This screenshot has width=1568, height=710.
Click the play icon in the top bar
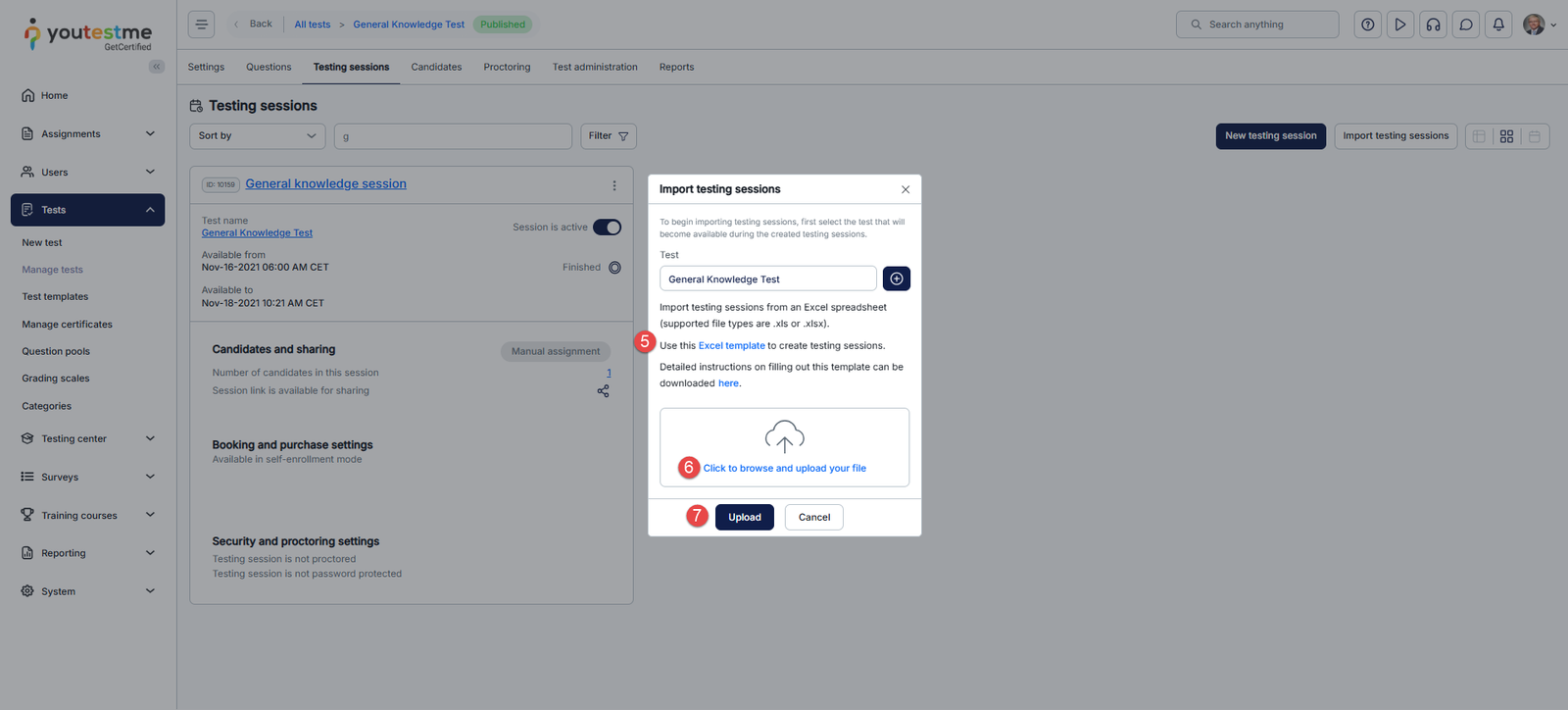point(1400,25)
